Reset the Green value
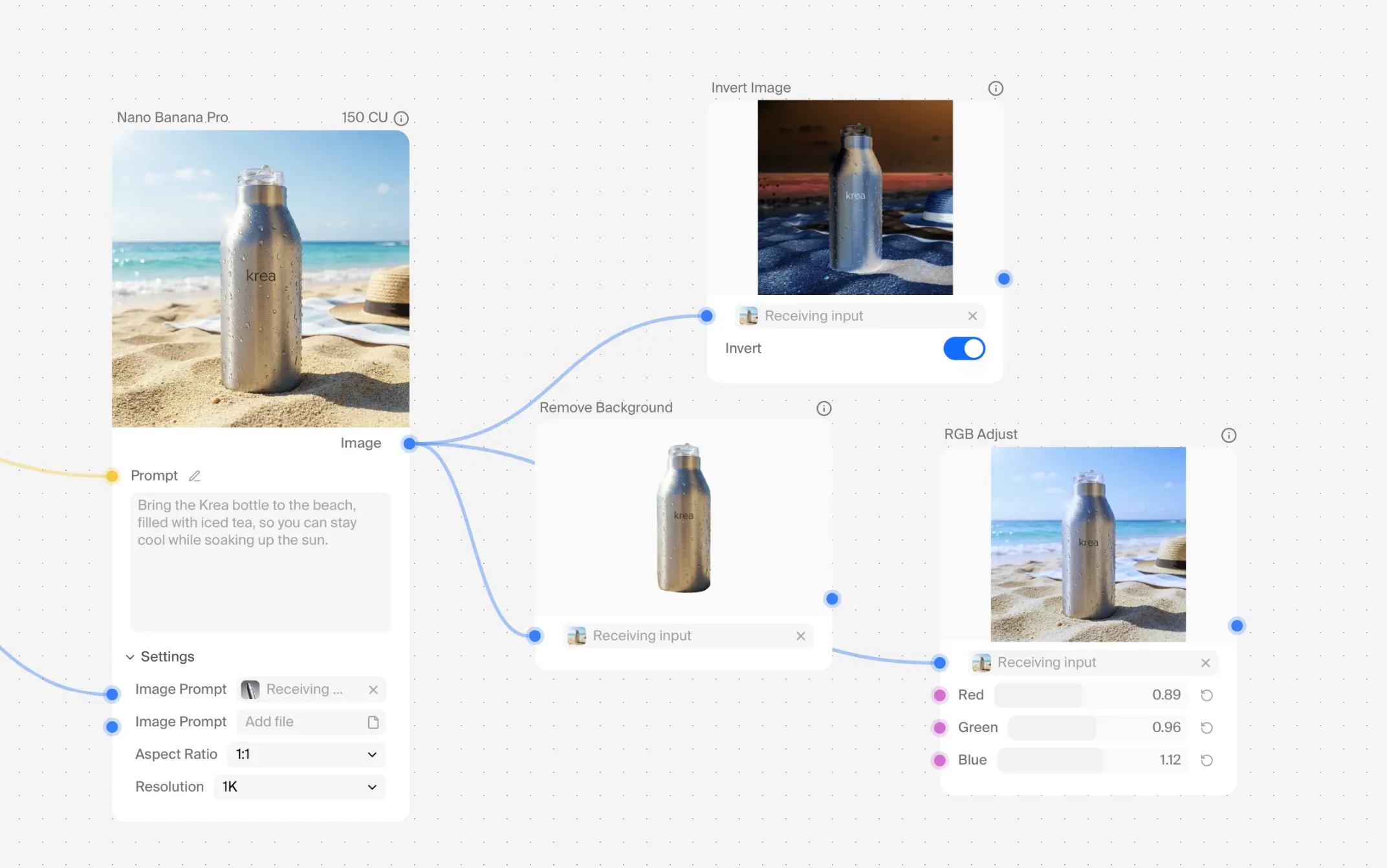Screen dimensions: 1387x868 (1207, 728)
